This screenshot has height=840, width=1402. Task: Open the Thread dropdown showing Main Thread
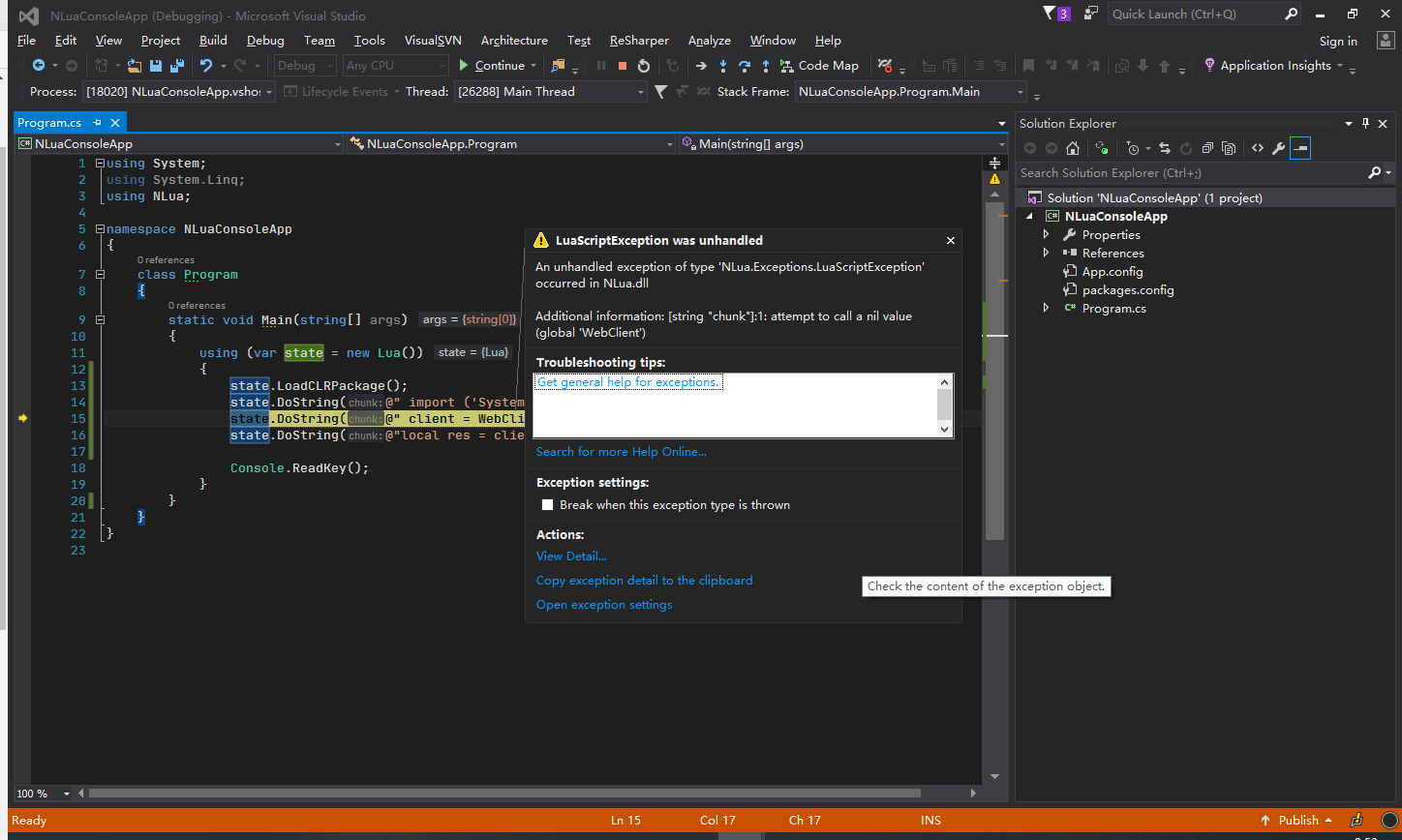pos(641,92)
